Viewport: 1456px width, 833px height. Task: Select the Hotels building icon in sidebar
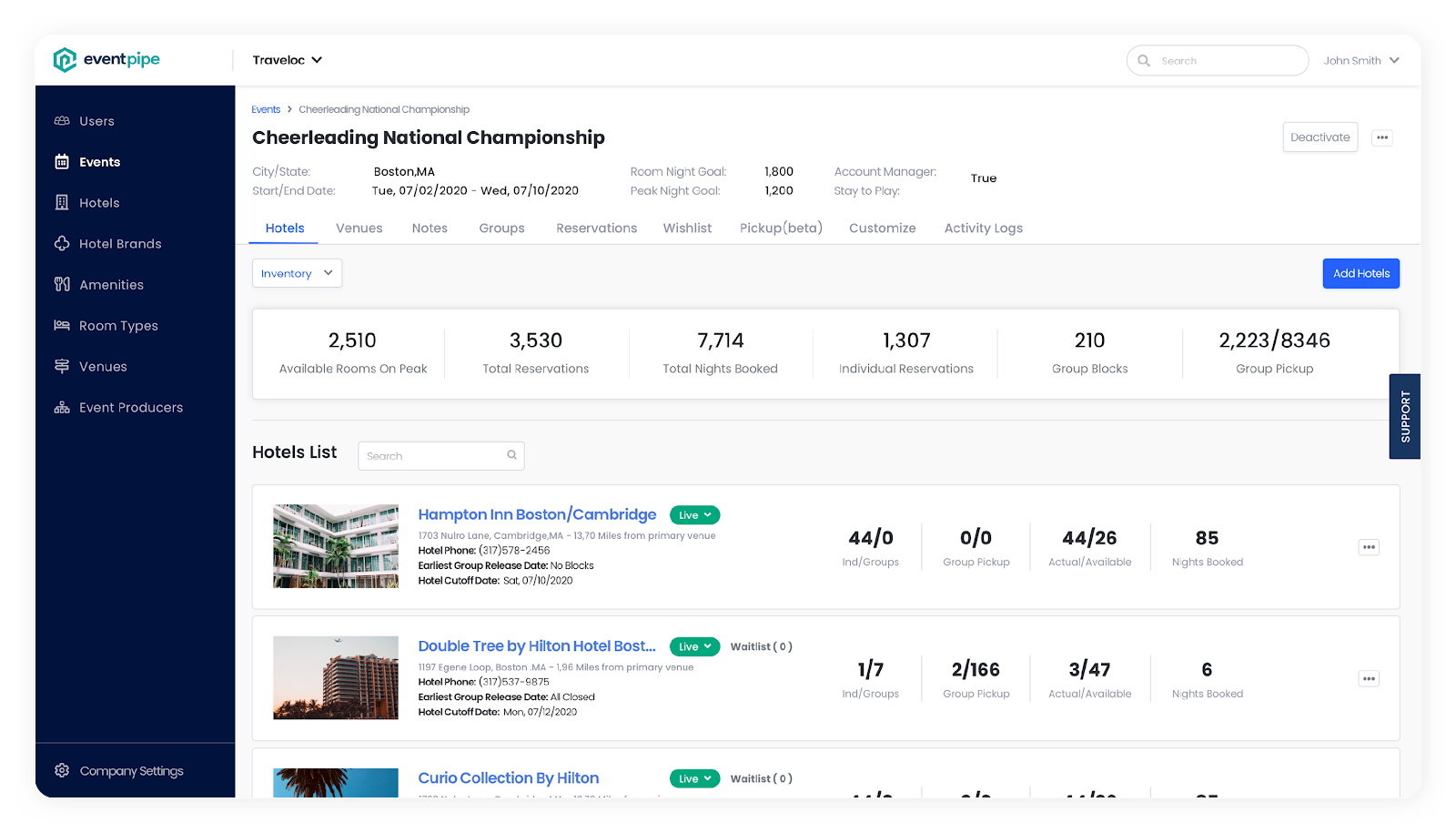point(62,203)
